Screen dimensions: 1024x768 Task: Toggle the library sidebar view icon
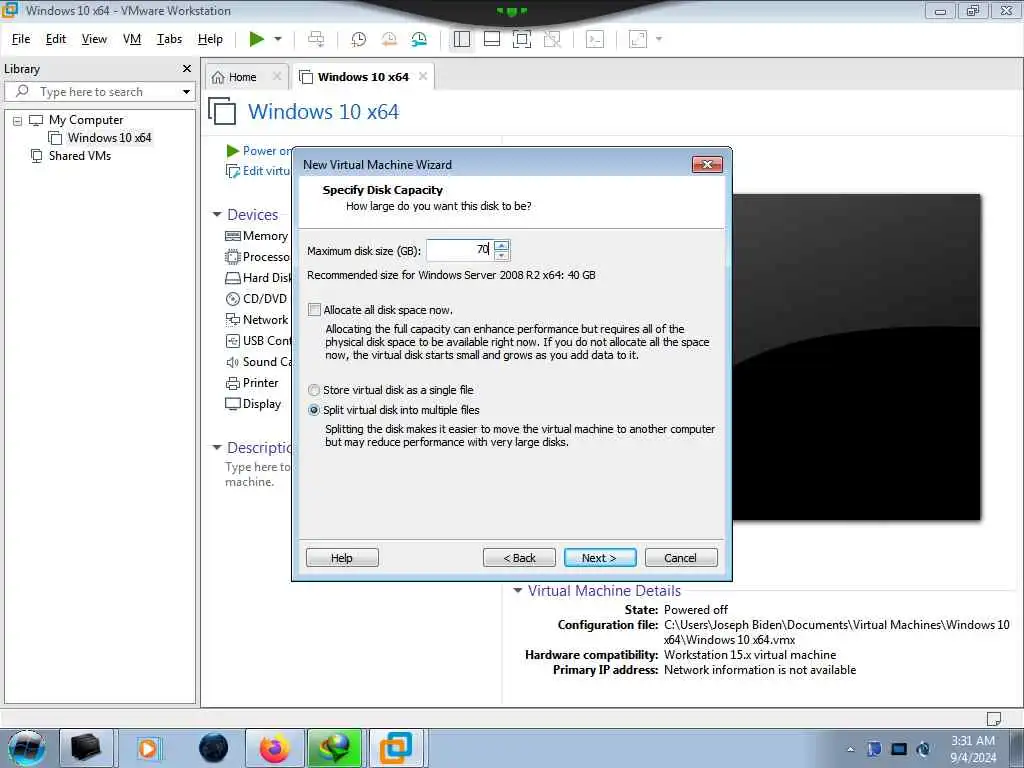coord(462,39)
